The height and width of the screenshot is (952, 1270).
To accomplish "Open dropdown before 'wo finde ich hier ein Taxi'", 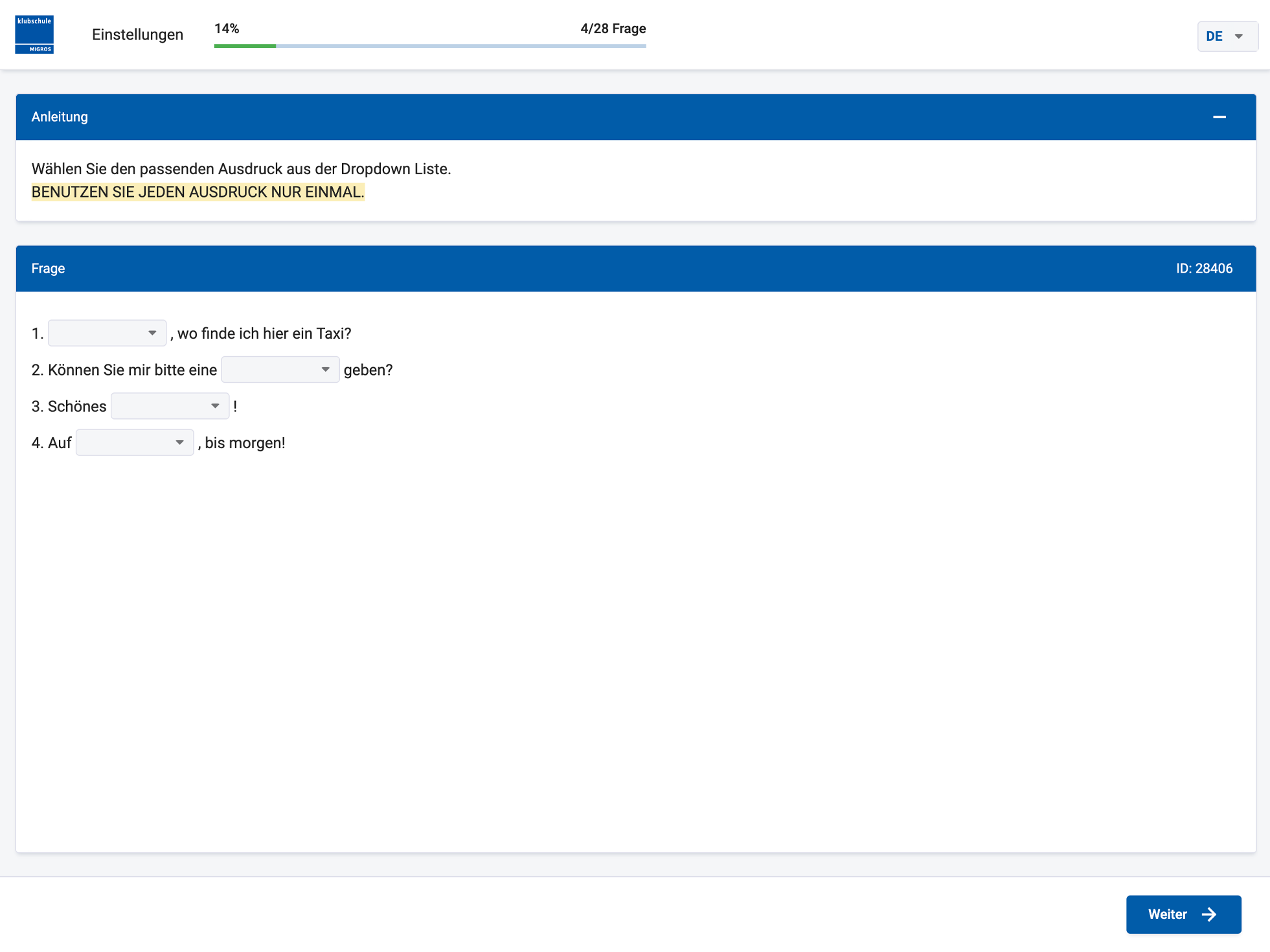I will [107, 333].
